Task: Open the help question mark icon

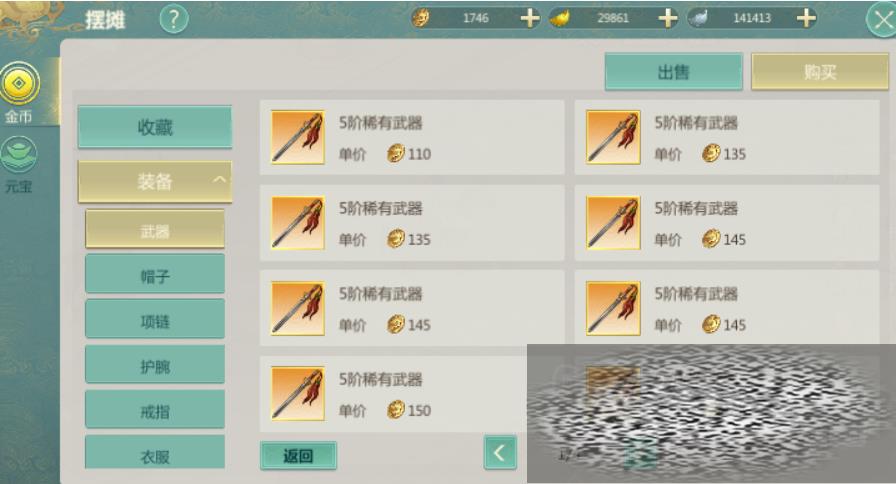Action: (174, 19)
